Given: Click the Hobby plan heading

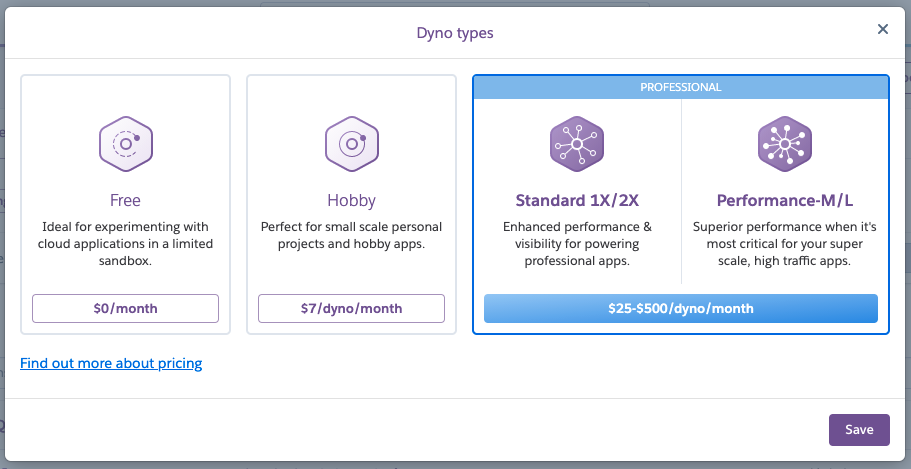Looking at the screenshot, I should 351,200.
